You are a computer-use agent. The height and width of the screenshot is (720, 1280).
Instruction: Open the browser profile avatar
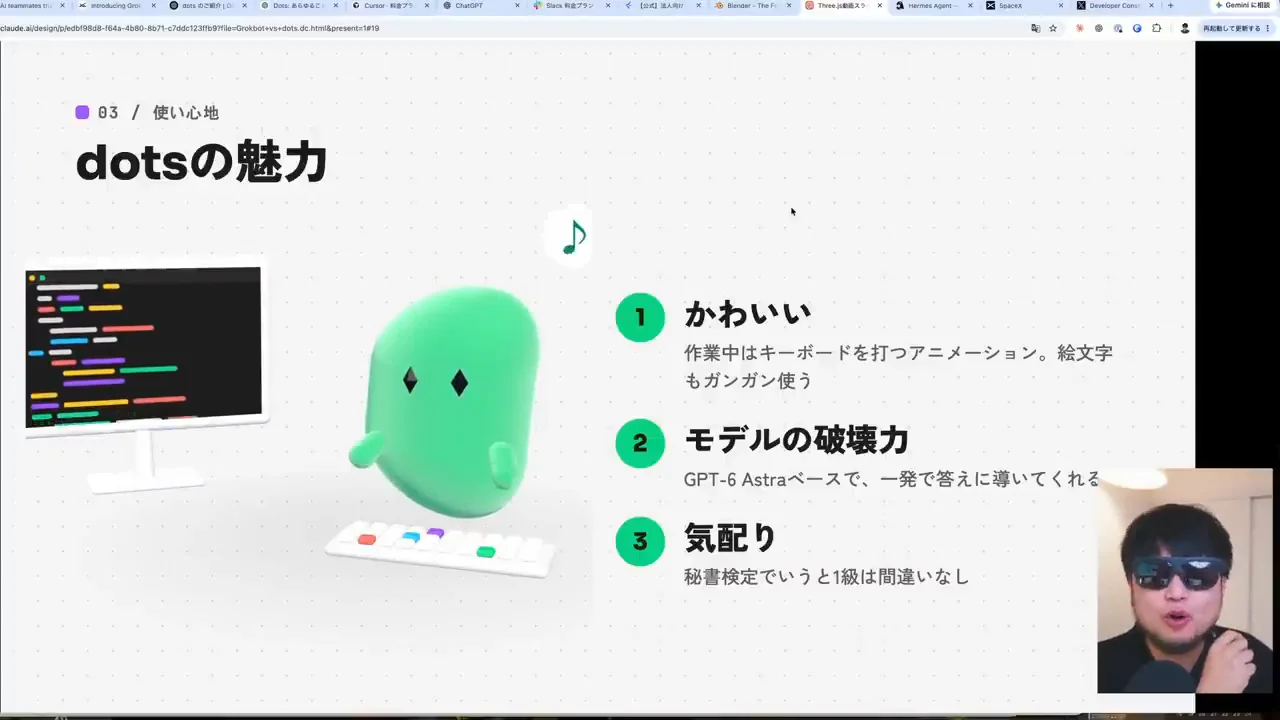(x=1185, y=28)
